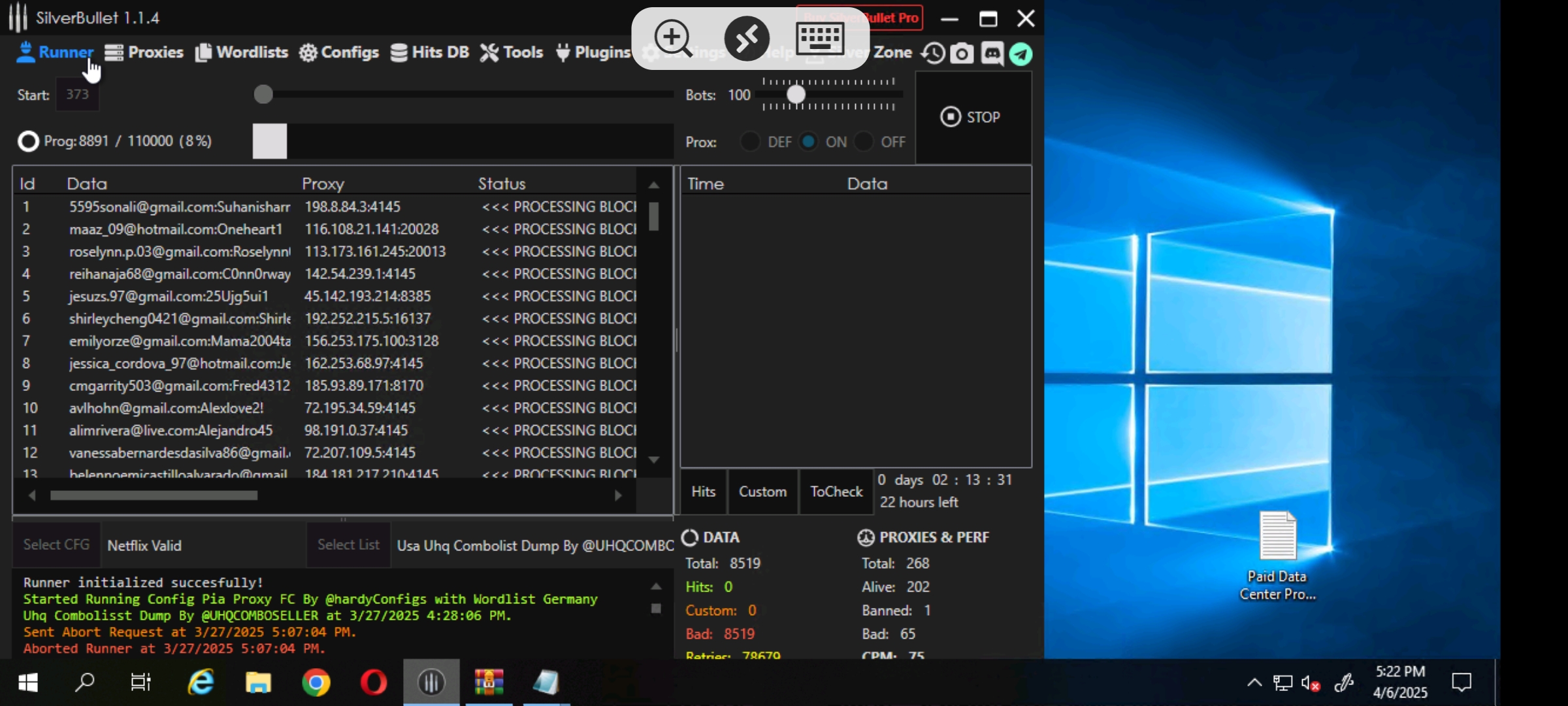Click the Bots slider handle
The image size is (1568, 706).
(796, 95)
